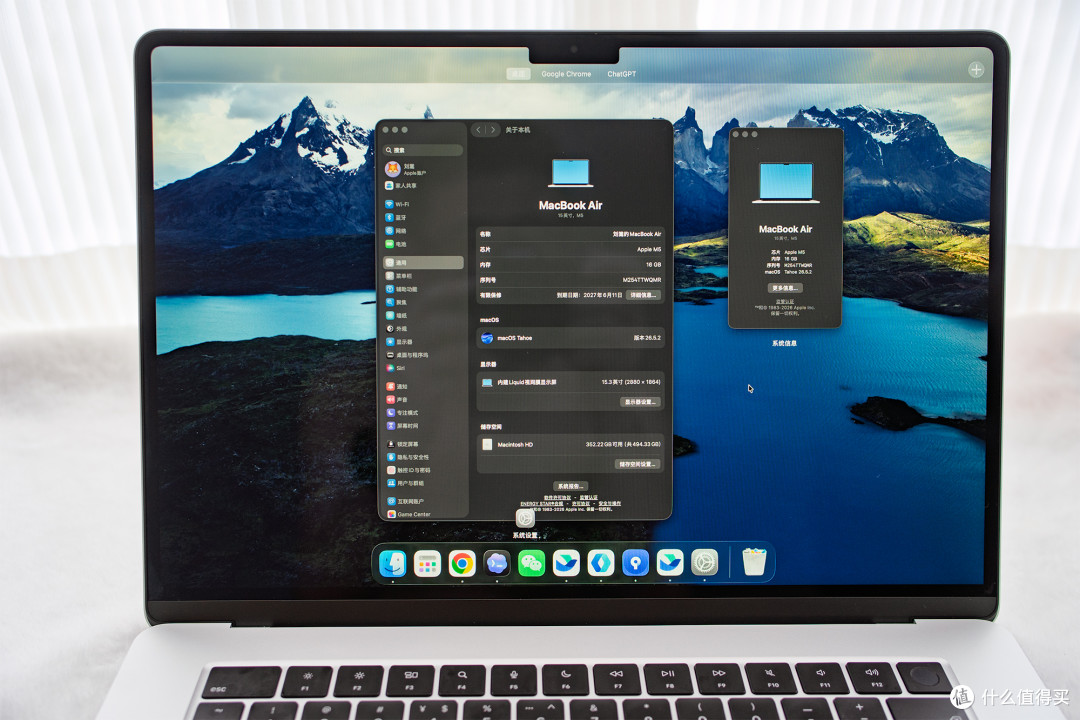Screen dimensions: 1080x720
Task: Open 显示器设置 (Display Settings) button
Action: pos(641,402)
